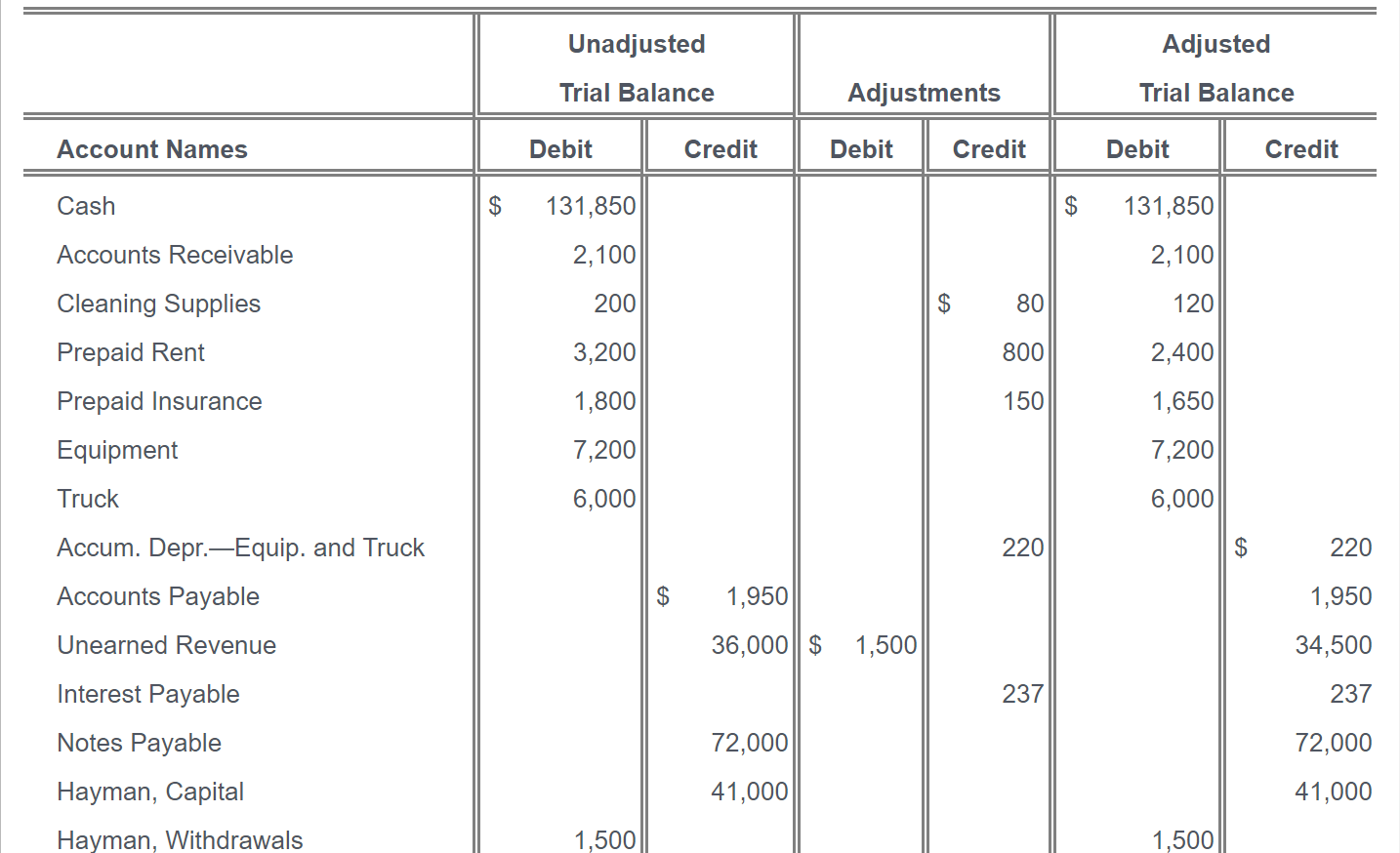
Task: Select Cash adjusted debit value 131,850
Action: (1168, 206)
